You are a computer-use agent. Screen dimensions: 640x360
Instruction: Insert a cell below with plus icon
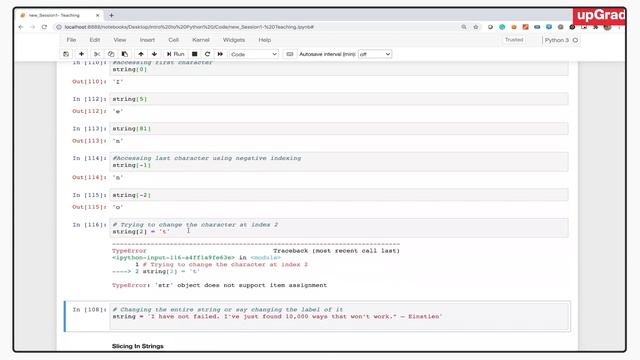click(81, 54)
